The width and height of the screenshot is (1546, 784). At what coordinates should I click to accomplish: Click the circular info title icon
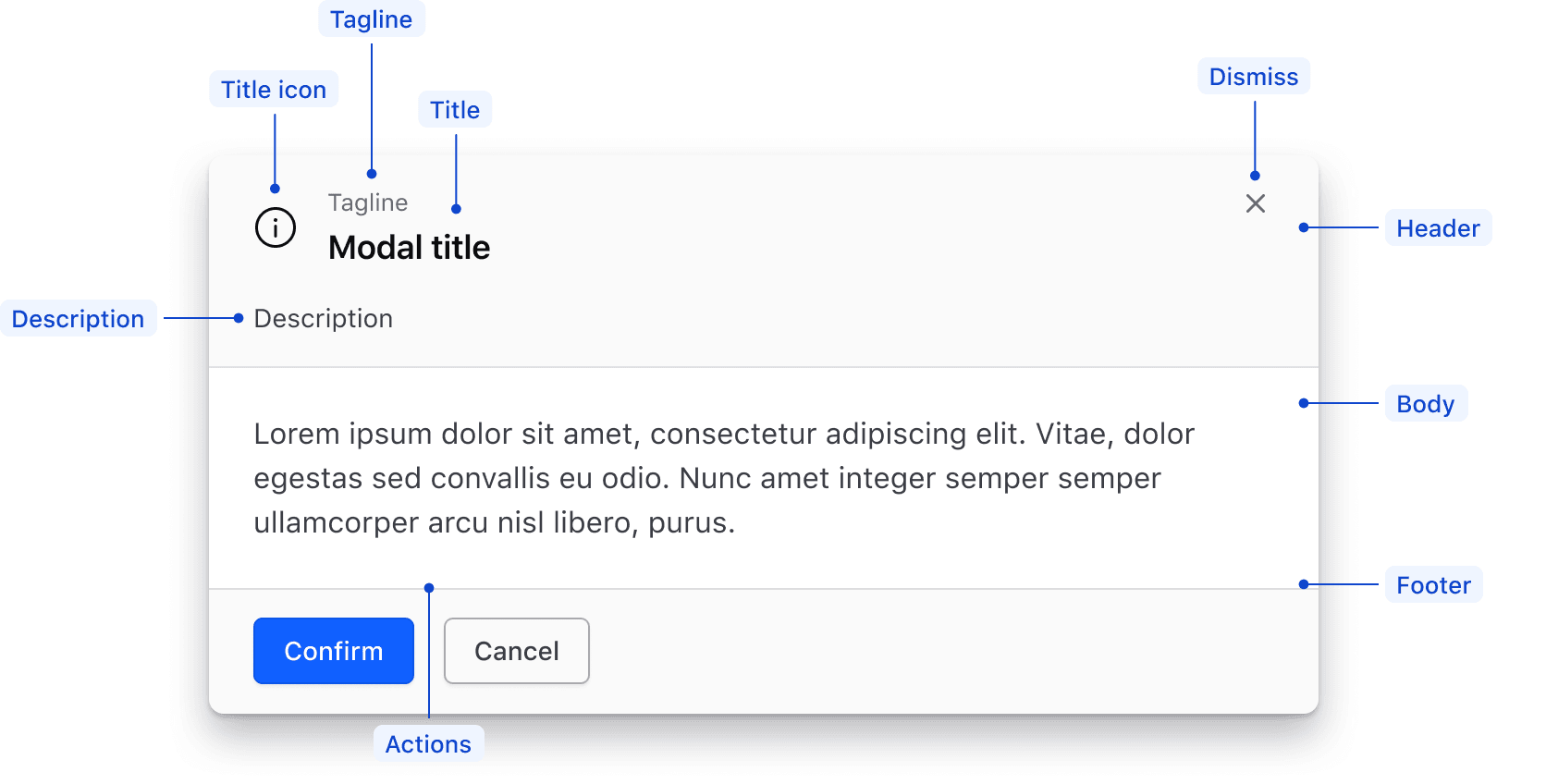[275, 227]
